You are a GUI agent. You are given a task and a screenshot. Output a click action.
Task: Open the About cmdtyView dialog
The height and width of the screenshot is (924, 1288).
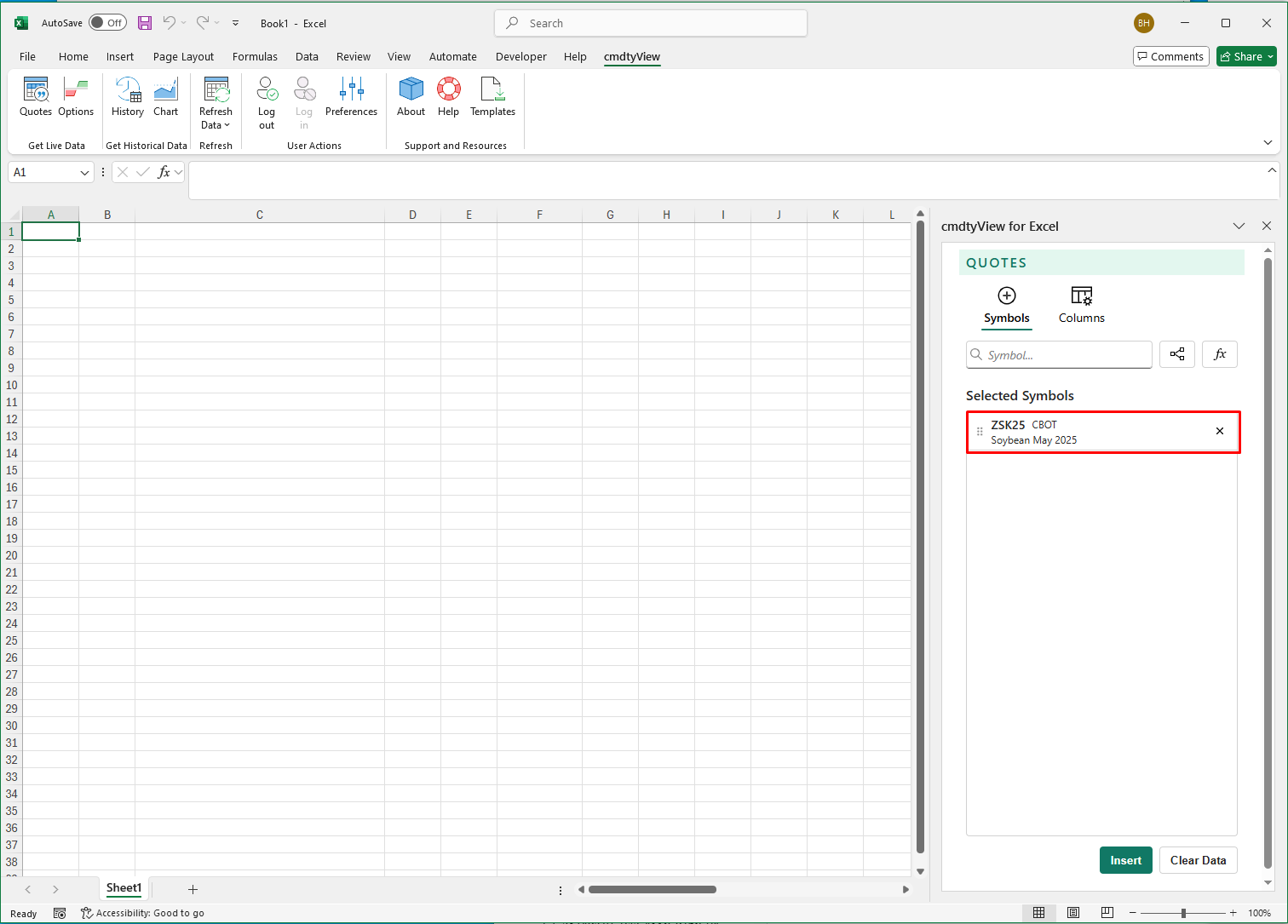tap(411, 97)
